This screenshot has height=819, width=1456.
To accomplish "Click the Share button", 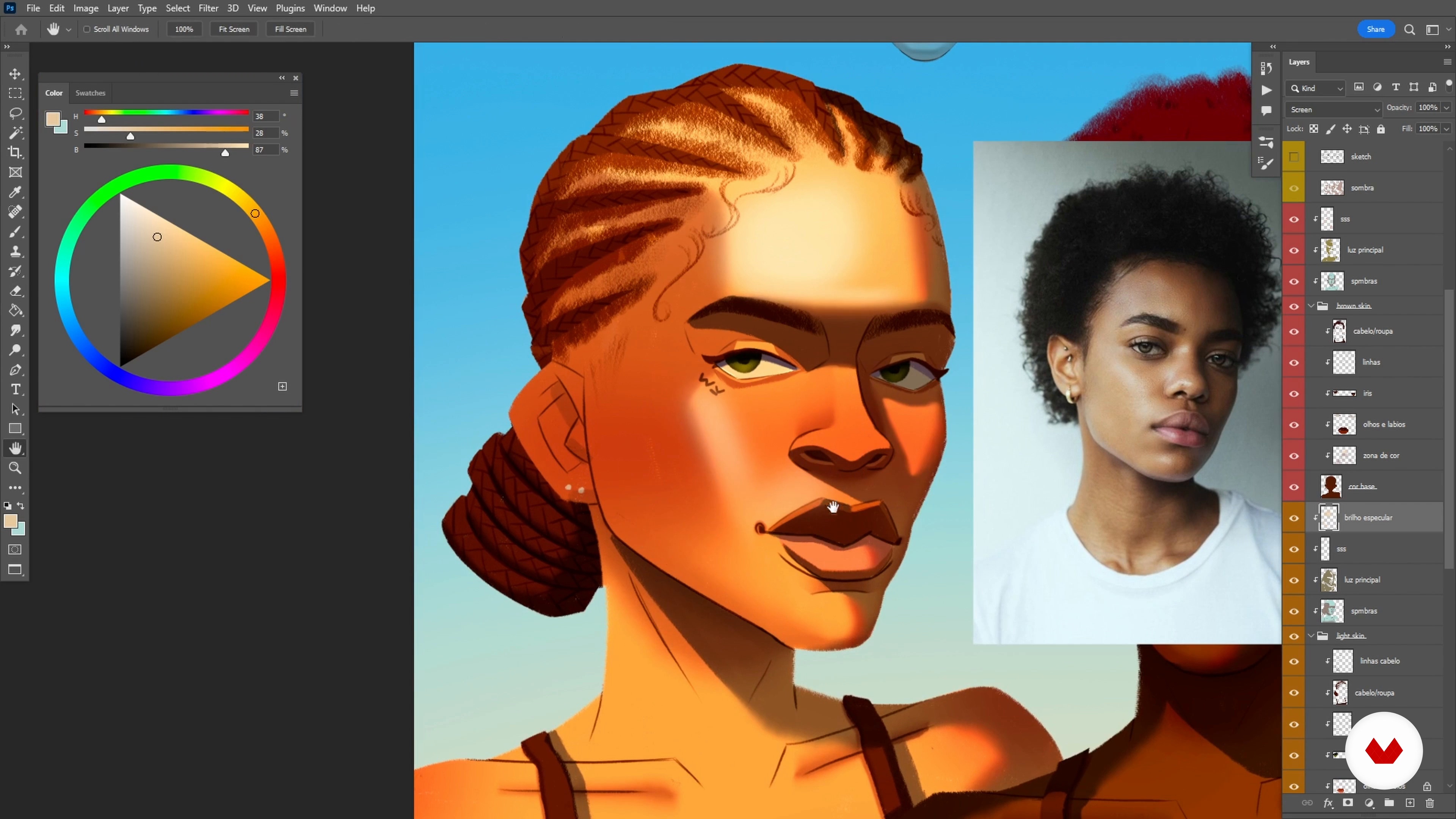I will point(1375,30).
